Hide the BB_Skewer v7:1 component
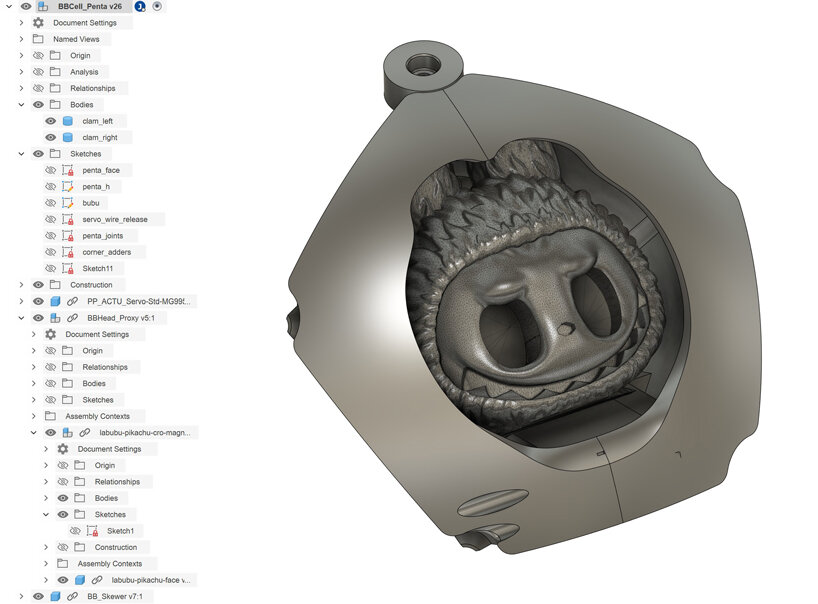Screen dimensions: 818x604 click(38, 596)
